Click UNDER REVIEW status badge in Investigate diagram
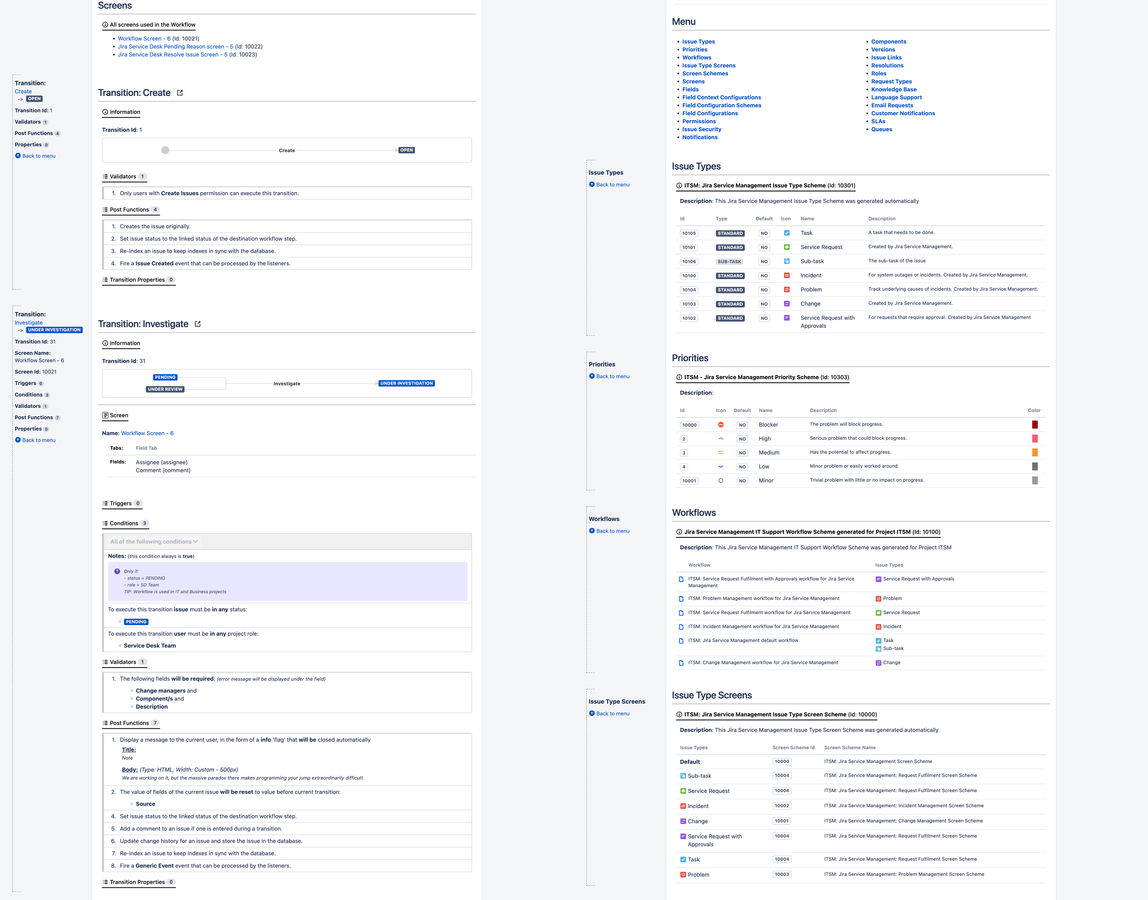The height and width of the screenshot is (900, 1148). click(165, 390)
